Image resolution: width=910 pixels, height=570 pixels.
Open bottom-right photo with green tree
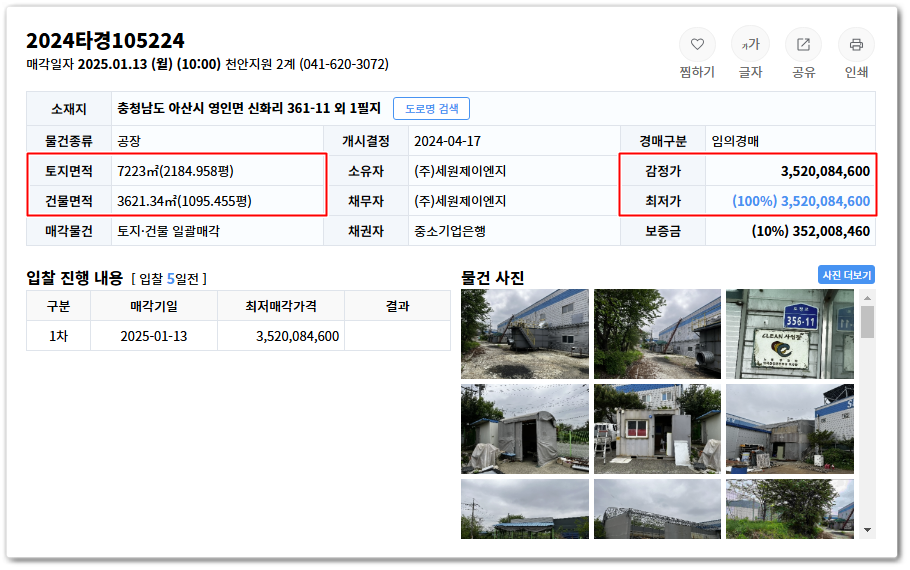point(789,508)
